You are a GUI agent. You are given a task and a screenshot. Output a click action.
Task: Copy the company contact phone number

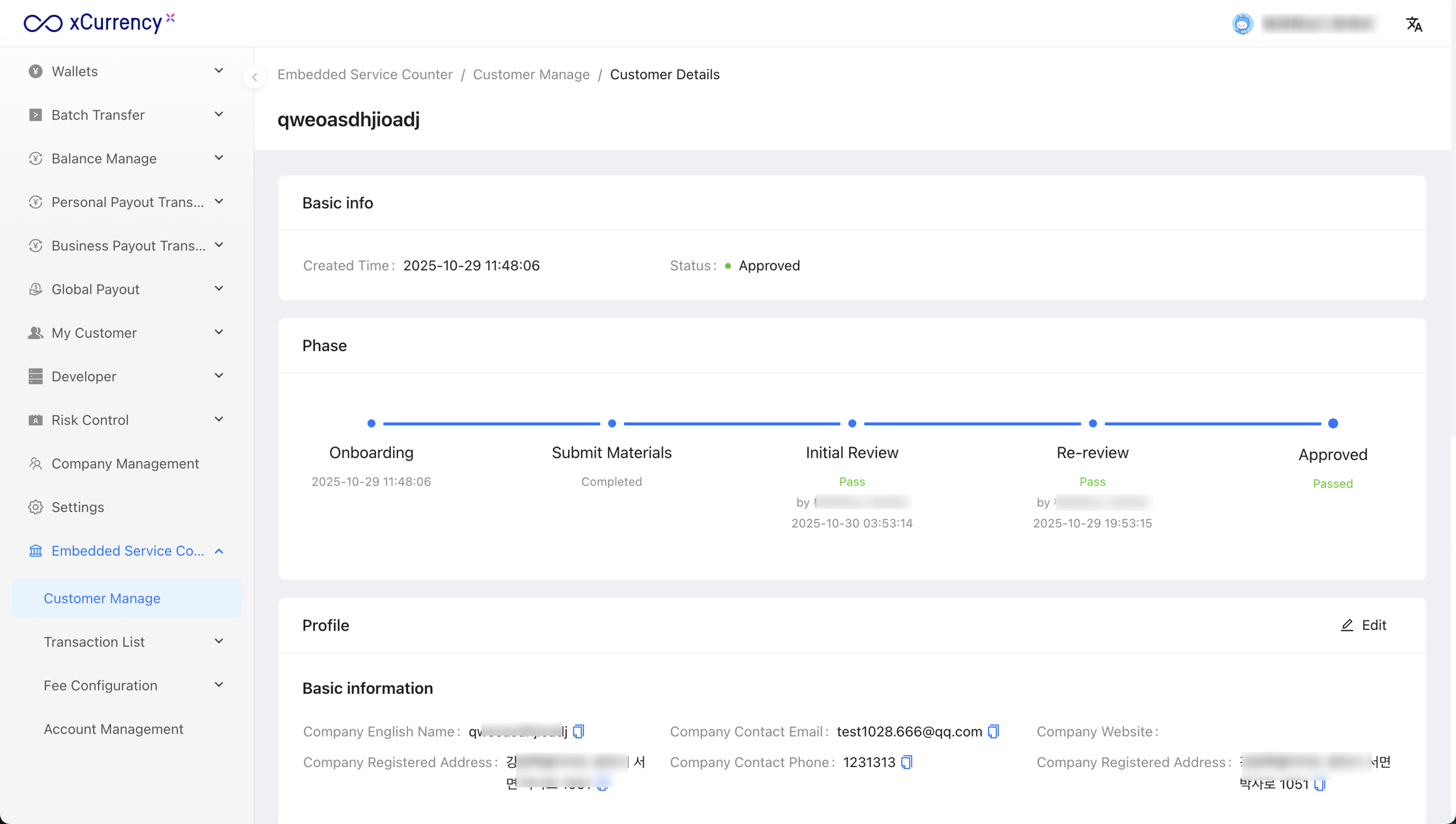pos(906,762)
